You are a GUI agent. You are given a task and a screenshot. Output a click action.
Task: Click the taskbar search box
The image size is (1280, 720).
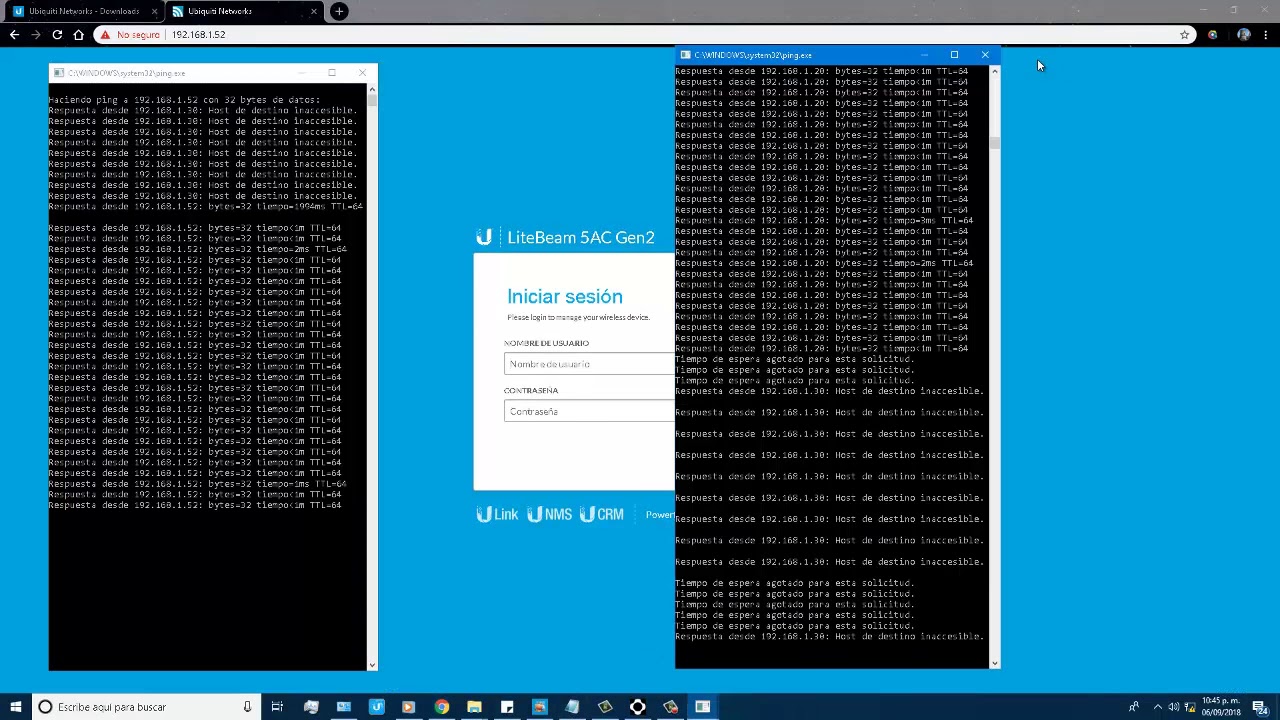pos(145,707)
